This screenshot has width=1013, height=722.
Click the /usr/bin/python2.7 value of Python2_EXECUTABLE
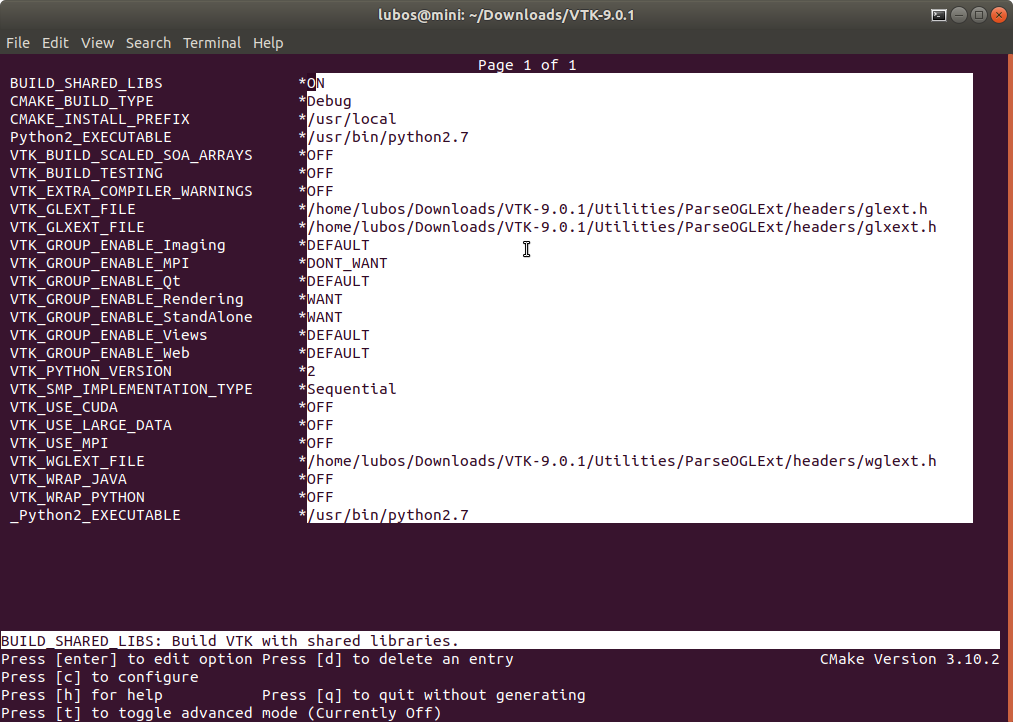(388, 138)
